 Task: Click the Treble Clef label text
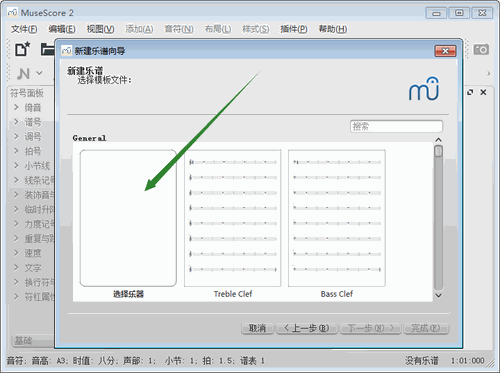click(x=233, y=294)
